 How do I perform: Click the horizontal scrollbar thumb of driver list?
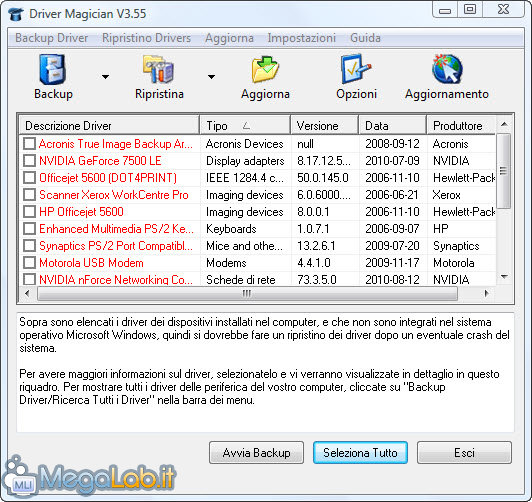click(247, 293)
